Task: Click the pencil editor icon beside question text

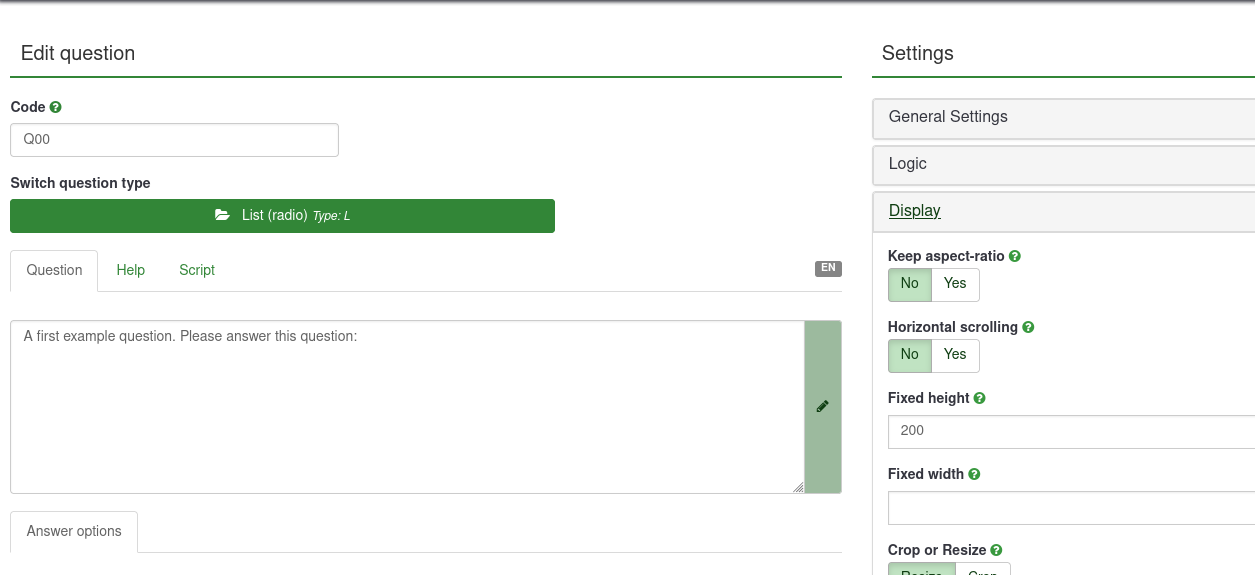Action: [x=822, y=407]
